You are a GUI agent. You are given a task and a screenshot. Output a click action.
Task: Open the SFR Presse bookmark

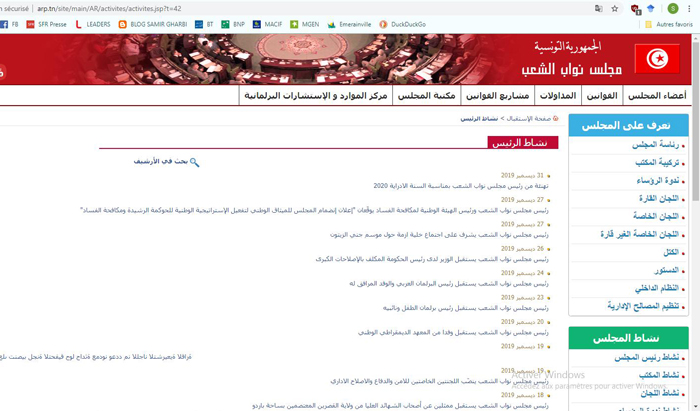46,25
